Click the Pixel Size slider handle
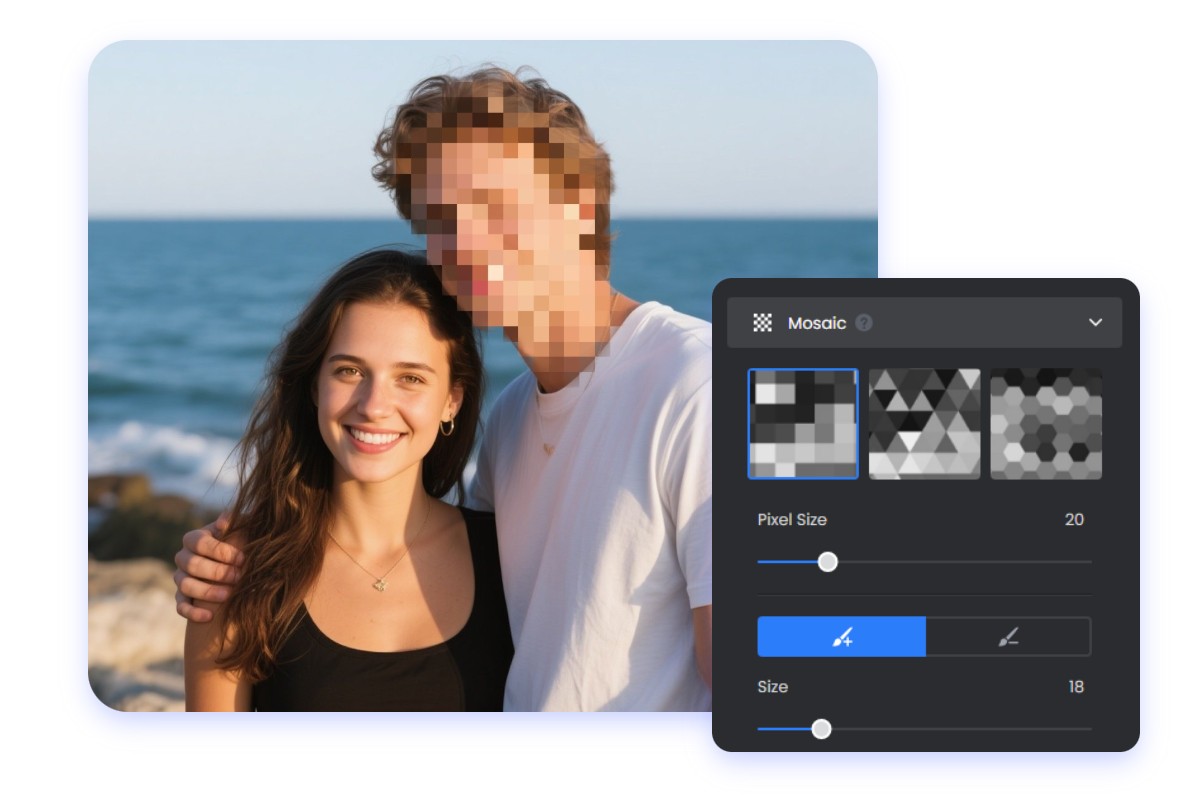Viewport: 1200px width, 800px height. (827, 563)
